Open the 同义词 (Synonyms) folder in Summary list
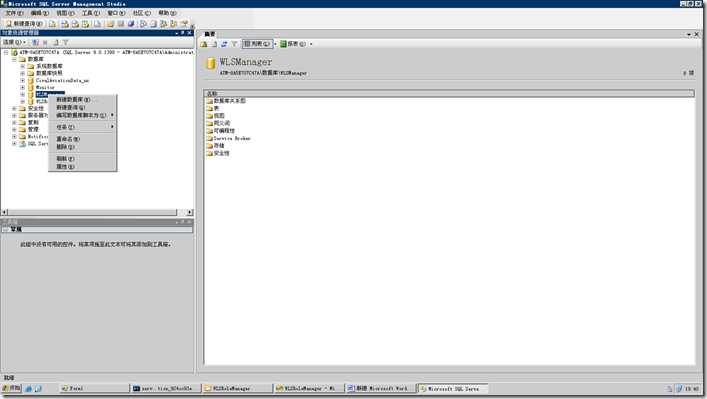This screenshot has width=707, height=399. point(218,123)
